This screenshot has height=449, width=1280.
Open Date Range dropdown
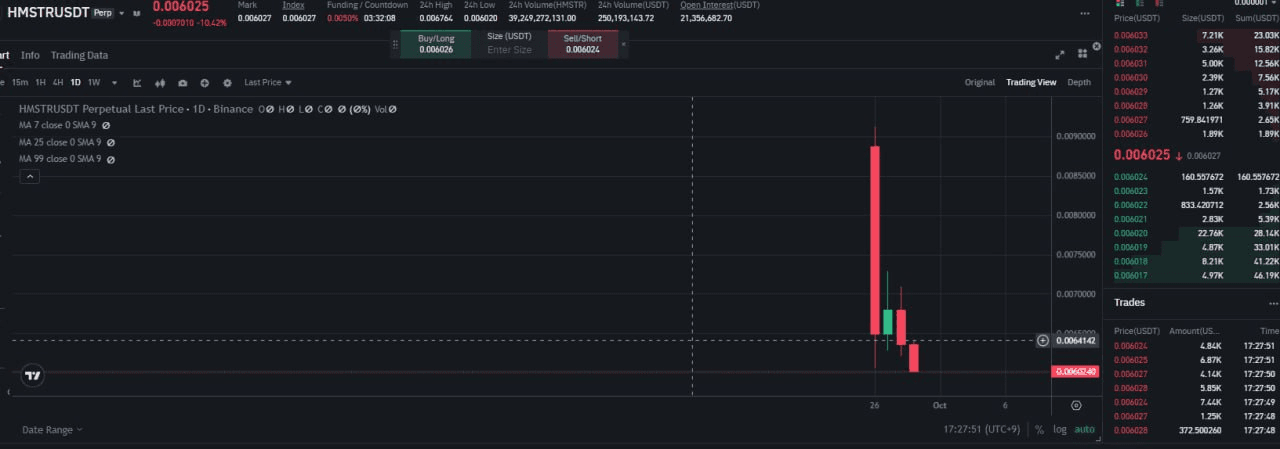point(52,429)
